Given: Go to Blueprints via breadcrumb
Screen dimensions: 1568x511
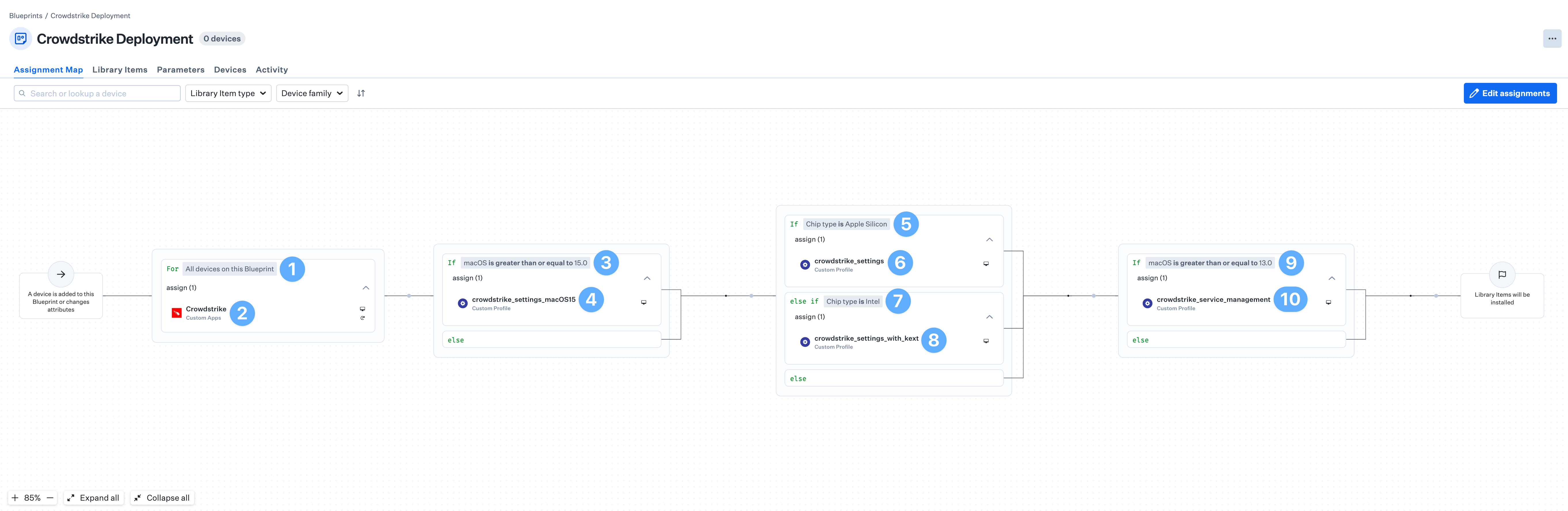Looking at the screenshot, I should pyautogui.click(x=26, y=16).
